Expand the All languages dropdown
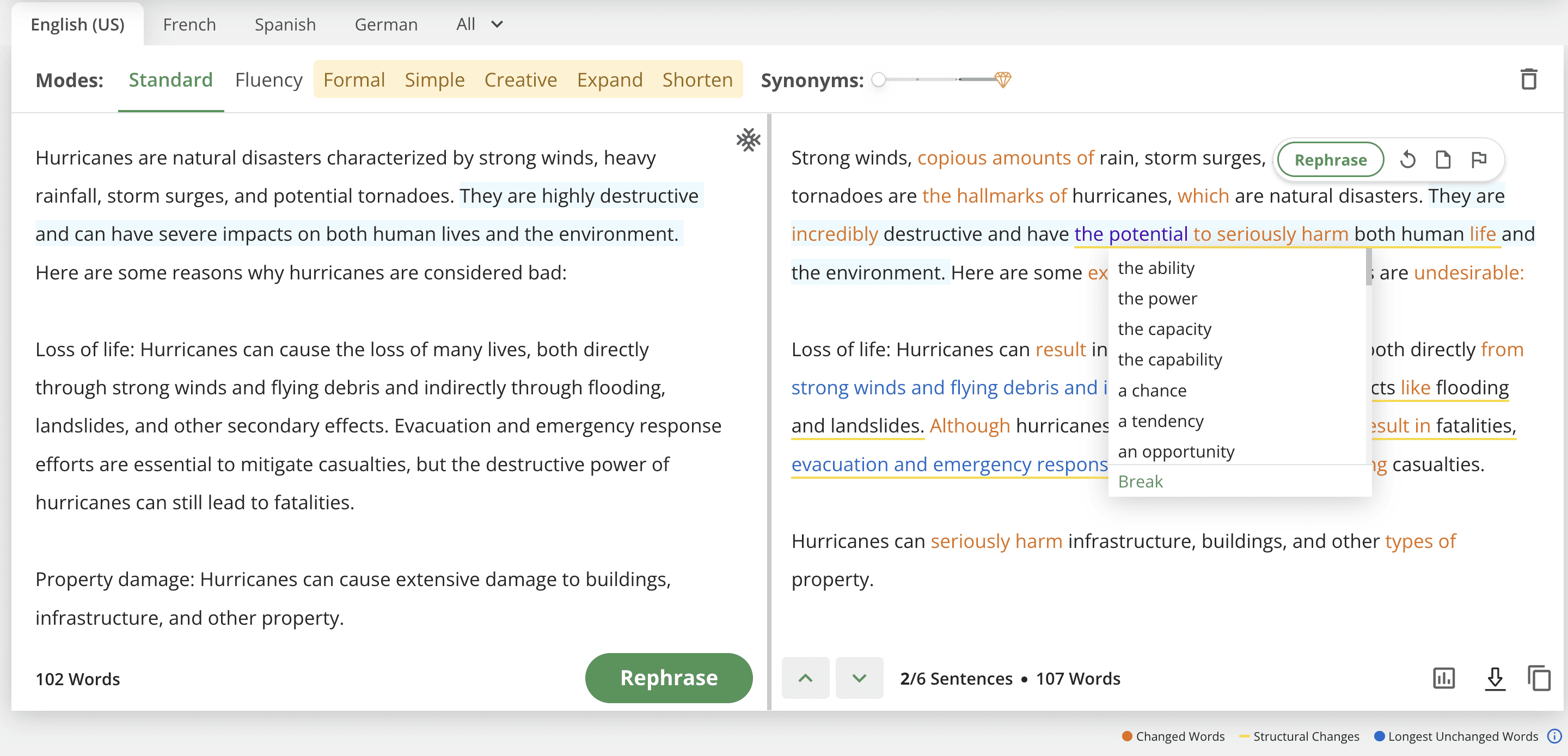 coord(480,25)
